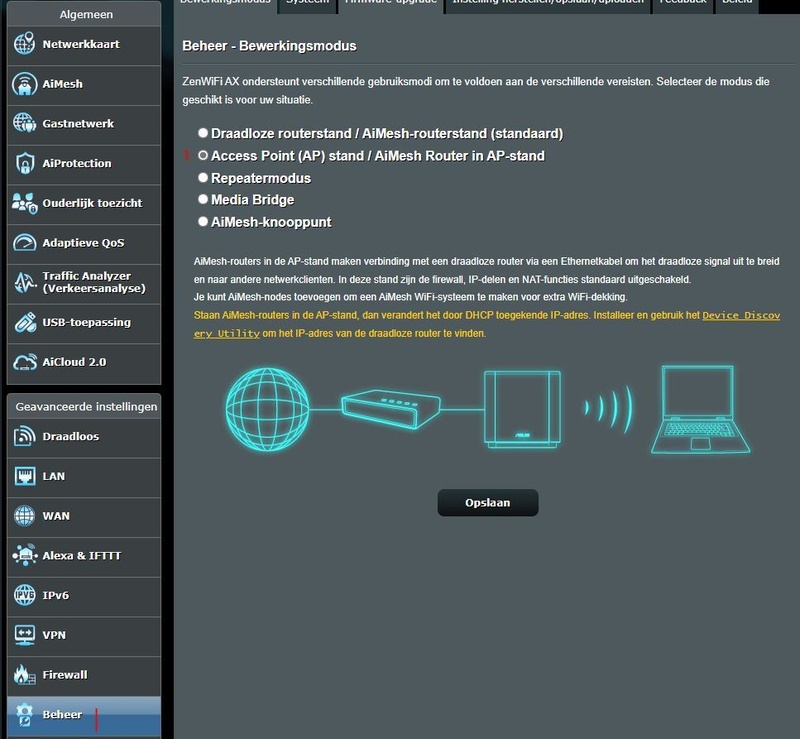
Task: Open LAN settings via its ethernet port icon
Action: (x=24, y=476)
